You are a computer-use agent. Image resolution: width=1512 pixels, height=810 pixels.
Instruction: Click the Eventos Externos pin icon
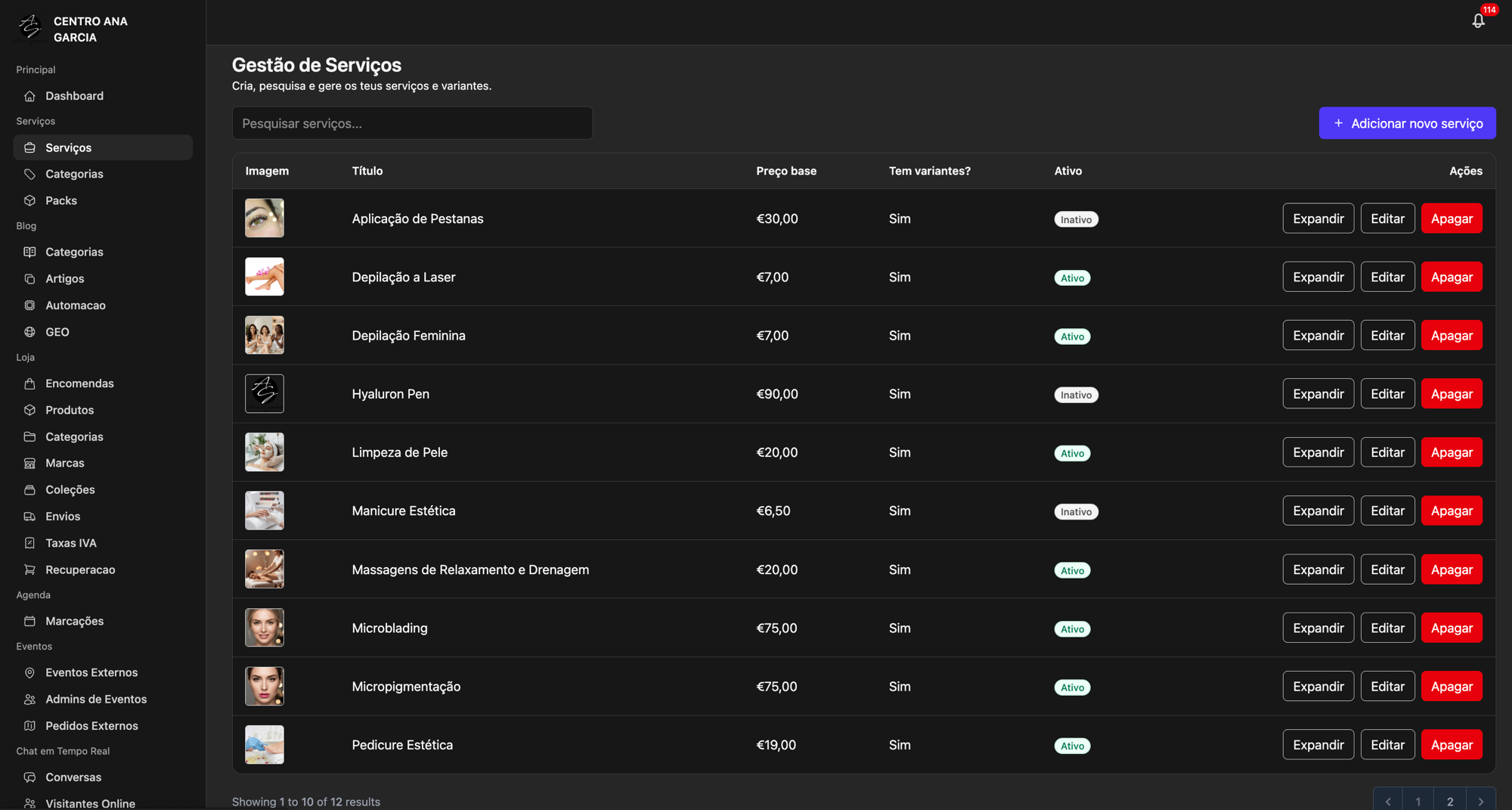pyautogui.click(x=29, y=672)
